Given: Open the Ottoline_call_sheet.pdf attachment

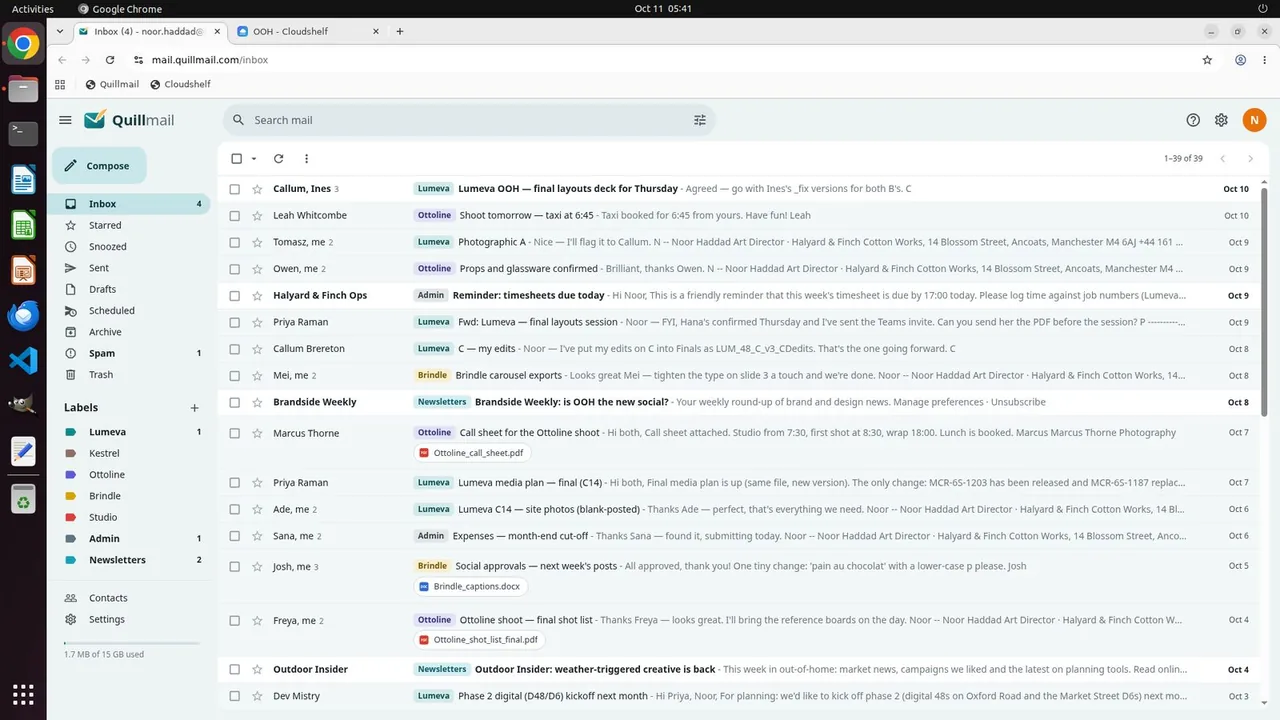Looking at the screenshot, I should (472, 453).
